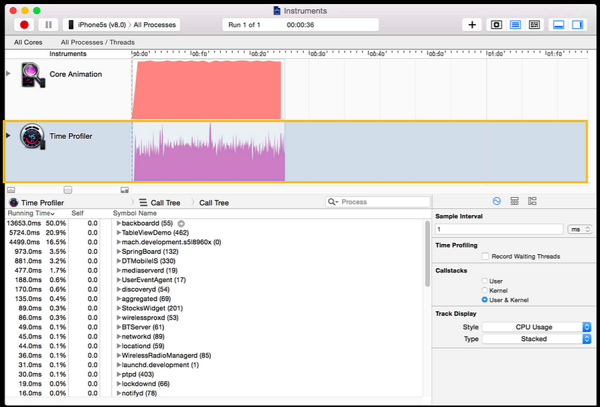Pause the recording with the pause button
The image size is (600, 407).
click(x=48, y=24)
